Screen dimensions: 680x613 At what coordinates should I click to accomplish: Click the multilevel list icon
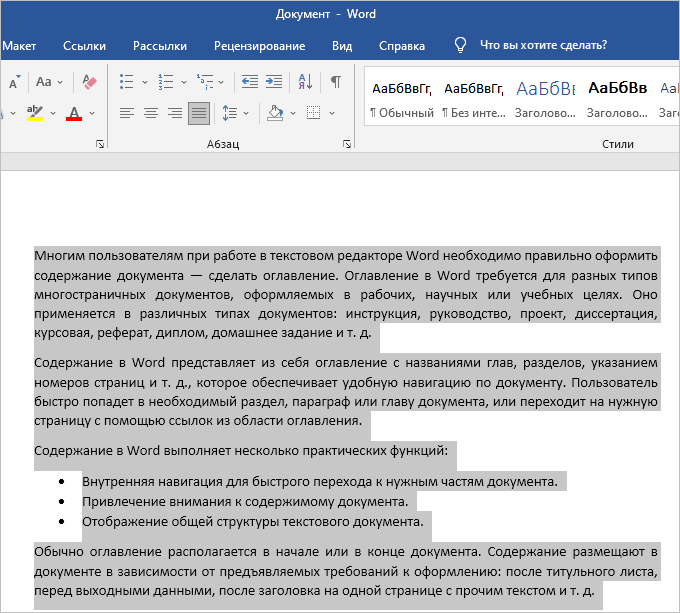point(205,82)
